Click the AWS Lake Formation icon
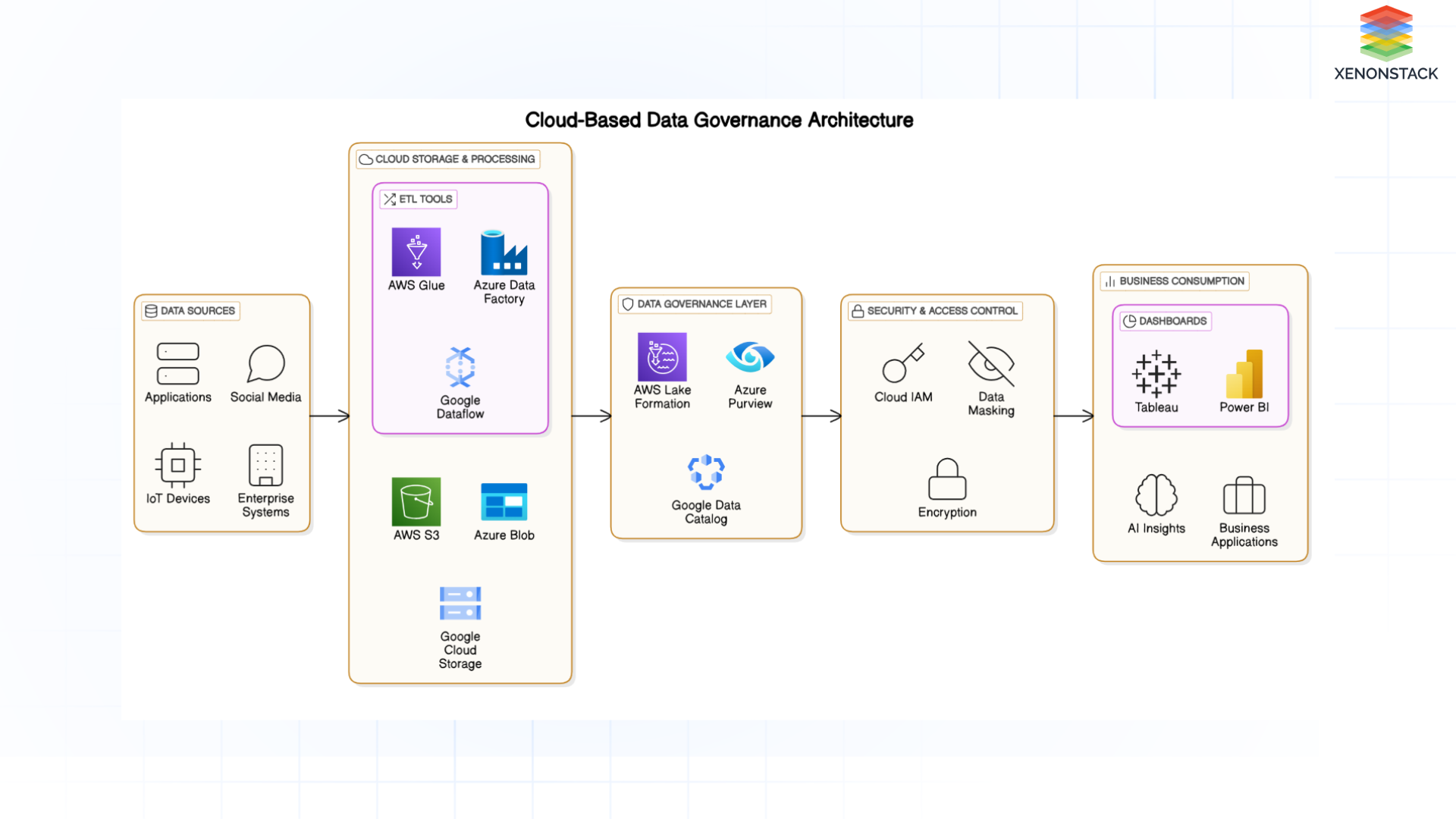 coord(662,356)
